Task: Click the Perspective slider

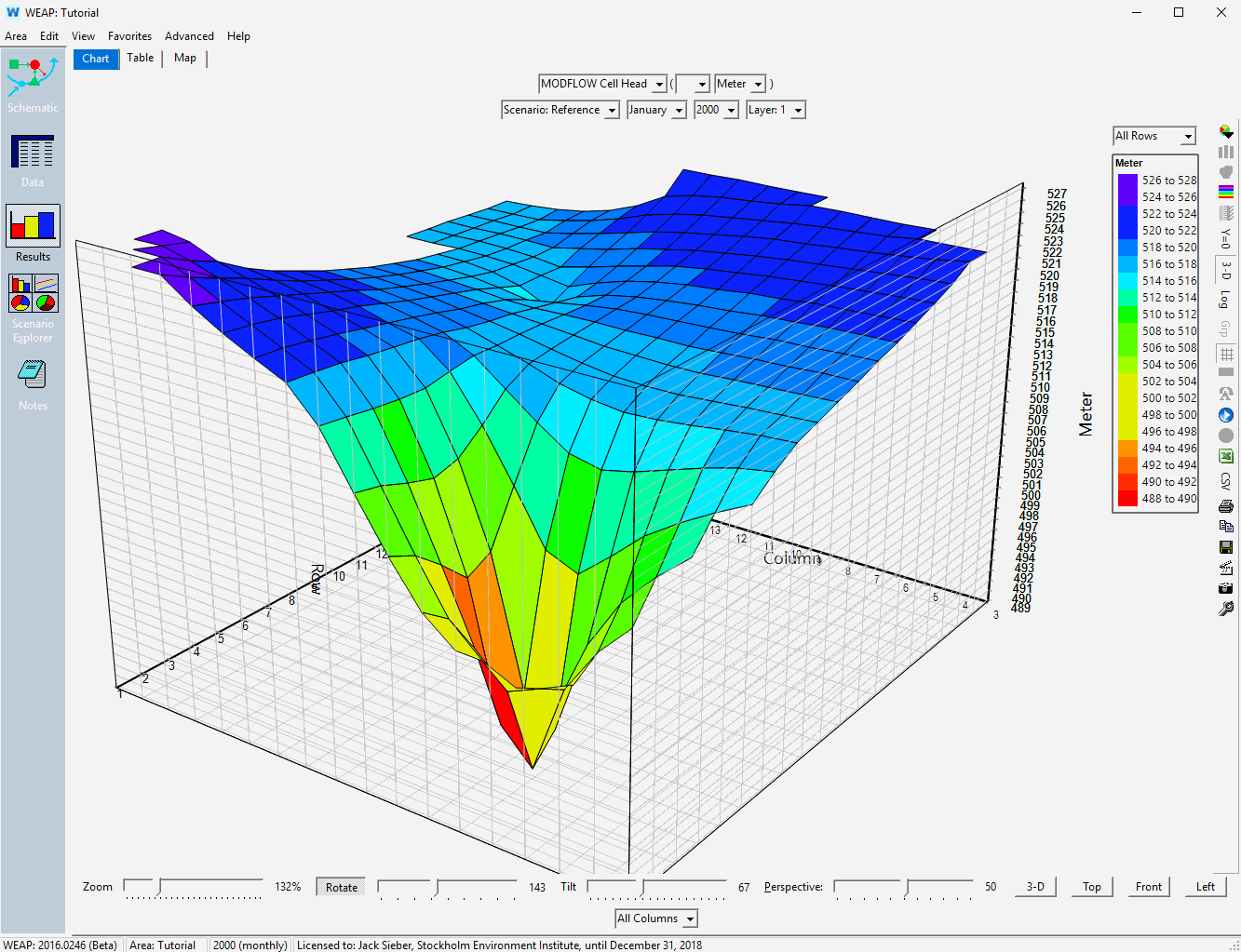Action: click(x=903, y=887)
